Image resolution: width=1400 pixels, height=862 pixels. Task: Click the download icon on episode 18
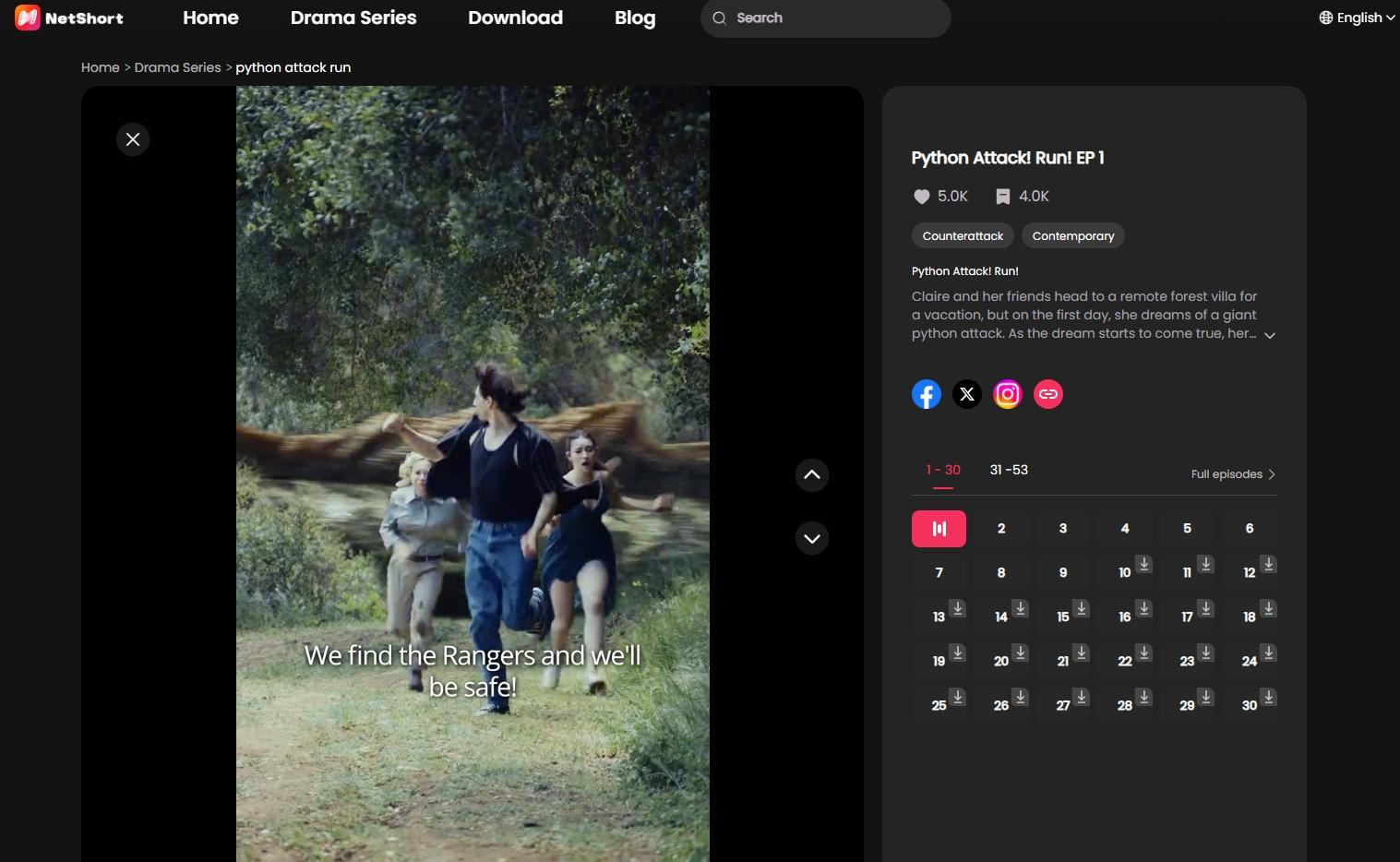point(1269,607)
